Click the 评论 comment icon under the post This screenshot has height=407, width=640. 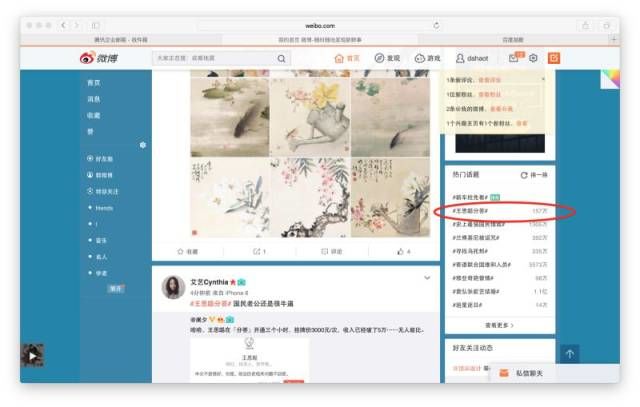click(332, 251)
